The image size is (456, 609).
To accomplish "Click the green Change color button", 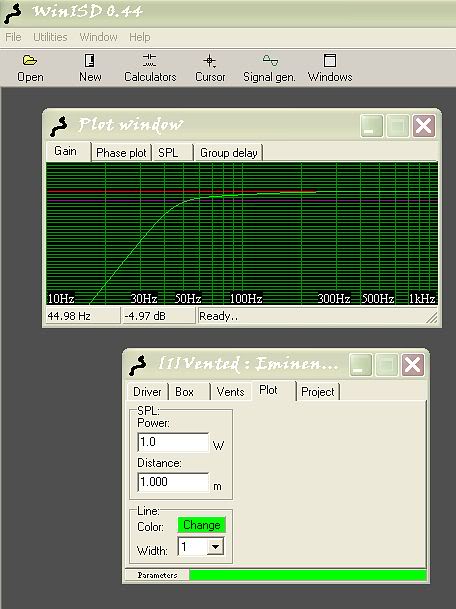I will pos(202,525).
